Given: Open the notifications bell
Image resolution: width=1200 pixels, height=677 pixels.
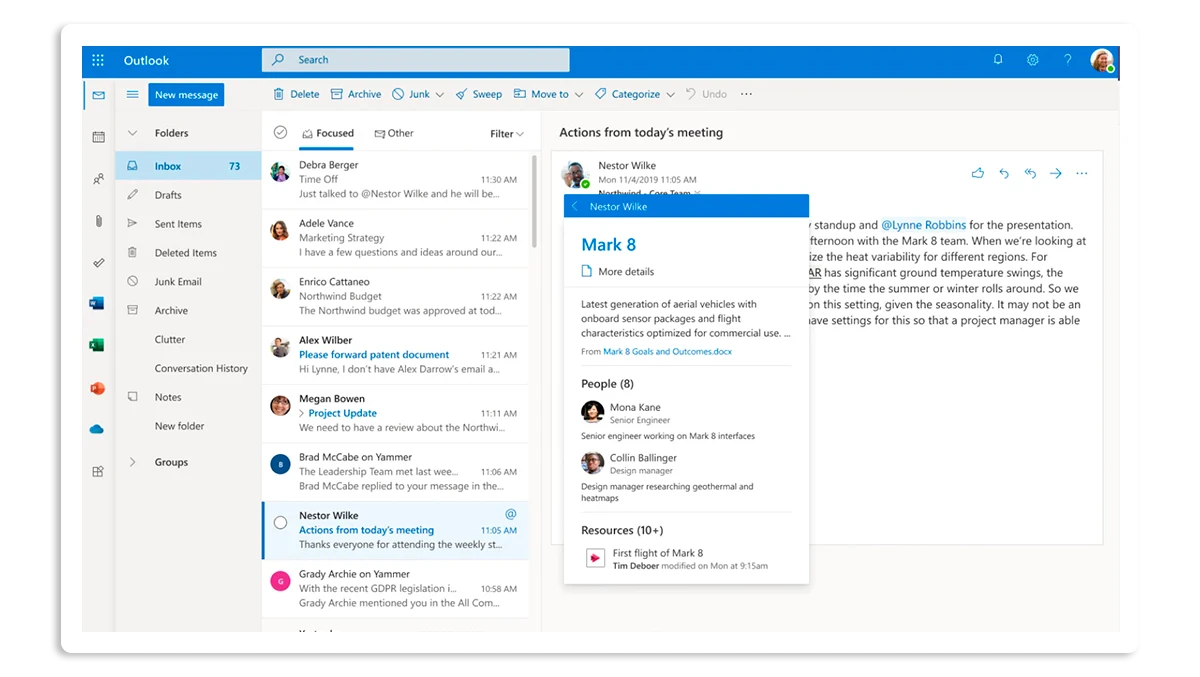Looking at the screenshot, I should (x=998, y=60).
